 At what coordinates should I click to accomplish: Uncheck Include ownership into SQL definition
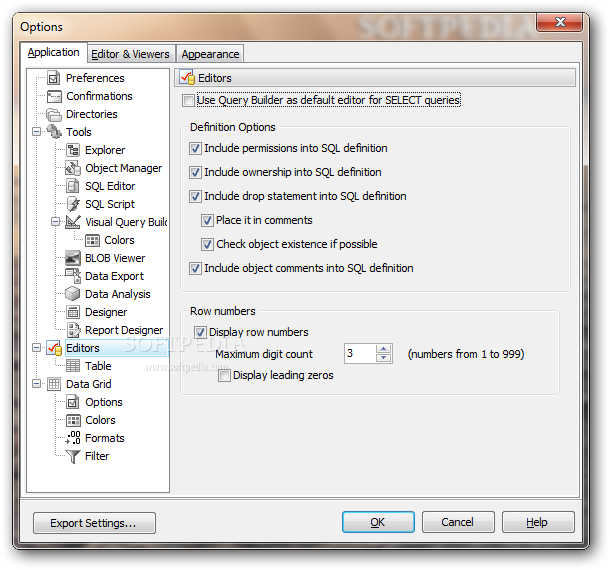195,172
